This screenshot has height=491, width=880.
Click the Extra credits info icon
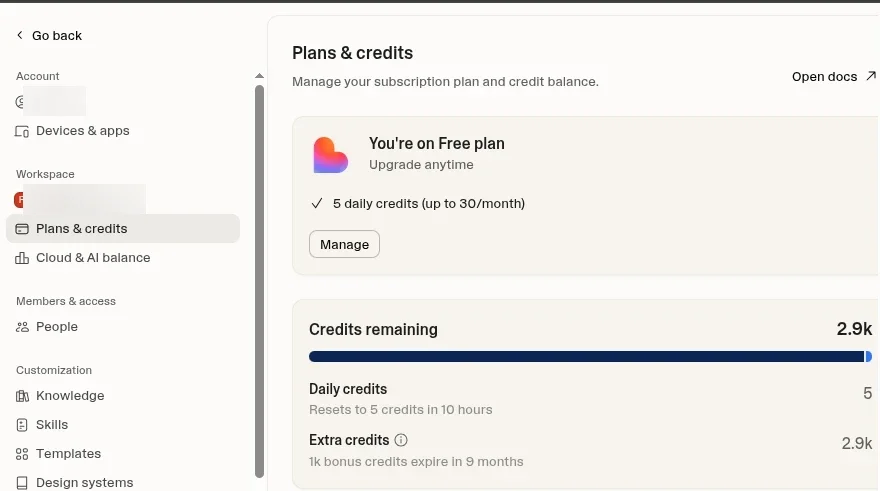click(401, 440)
